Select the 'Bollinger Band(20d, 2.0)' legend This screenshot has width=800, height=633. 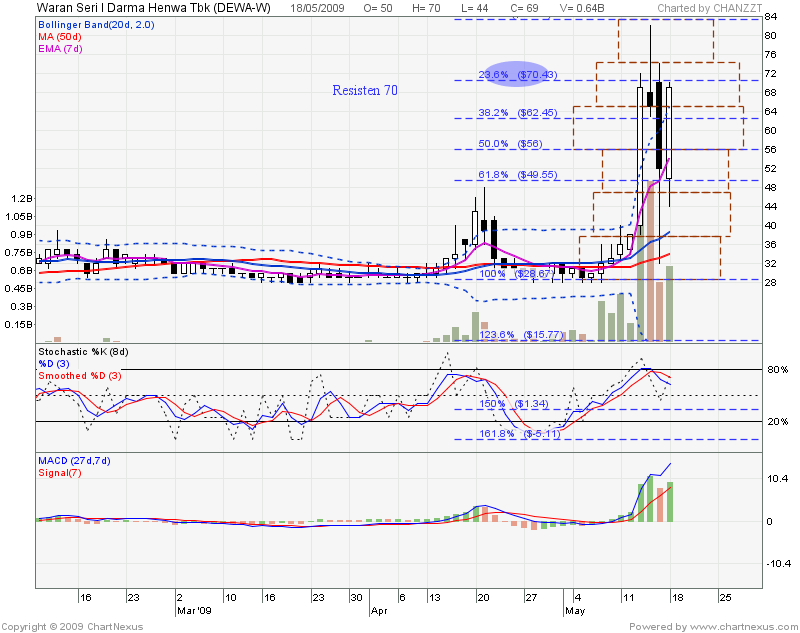(96, 24)
